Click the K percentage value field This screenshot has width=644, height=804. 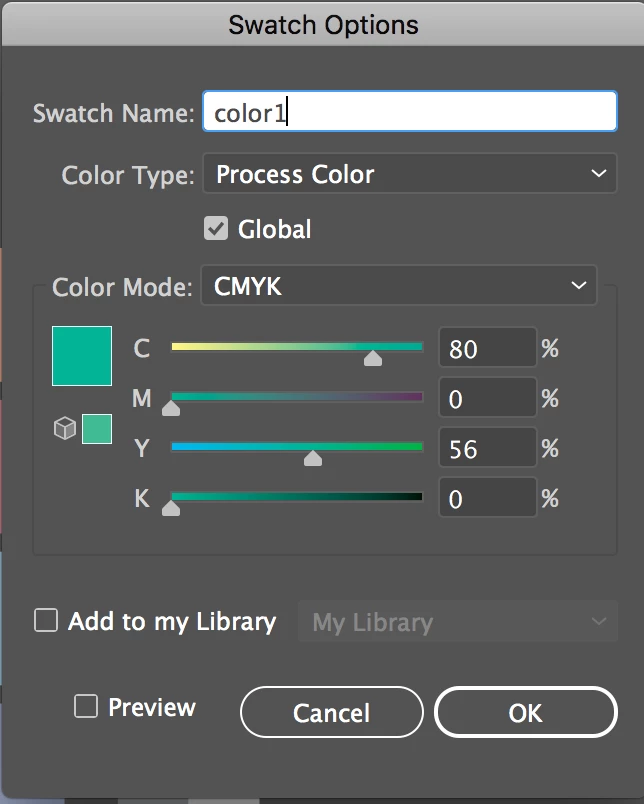(487, 499)
